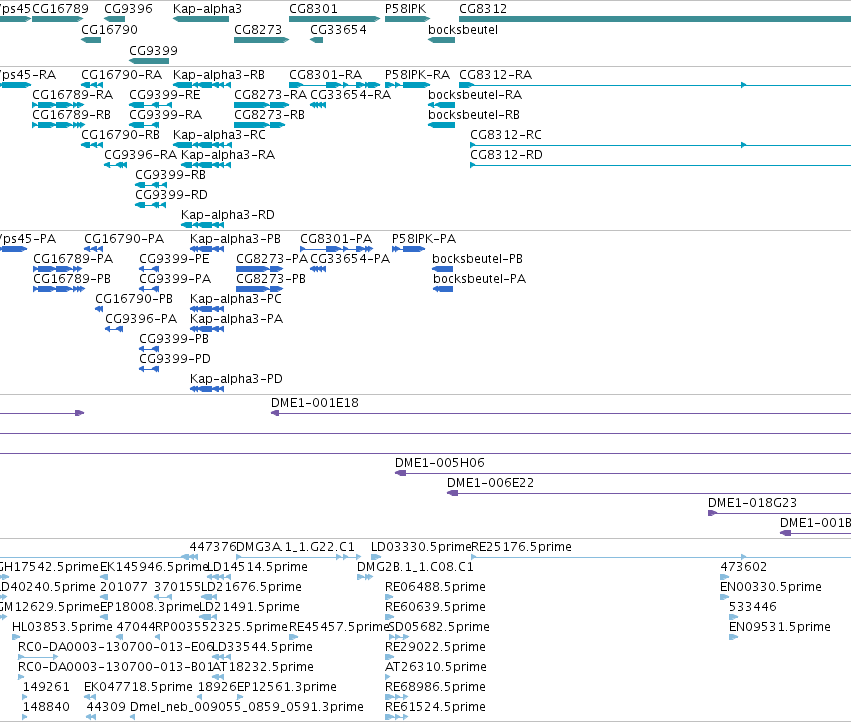Image resolution: width=851 pixels, height=722 pixels.
Task: Select the 447376 EST label
Action: [x=213, y=547]
